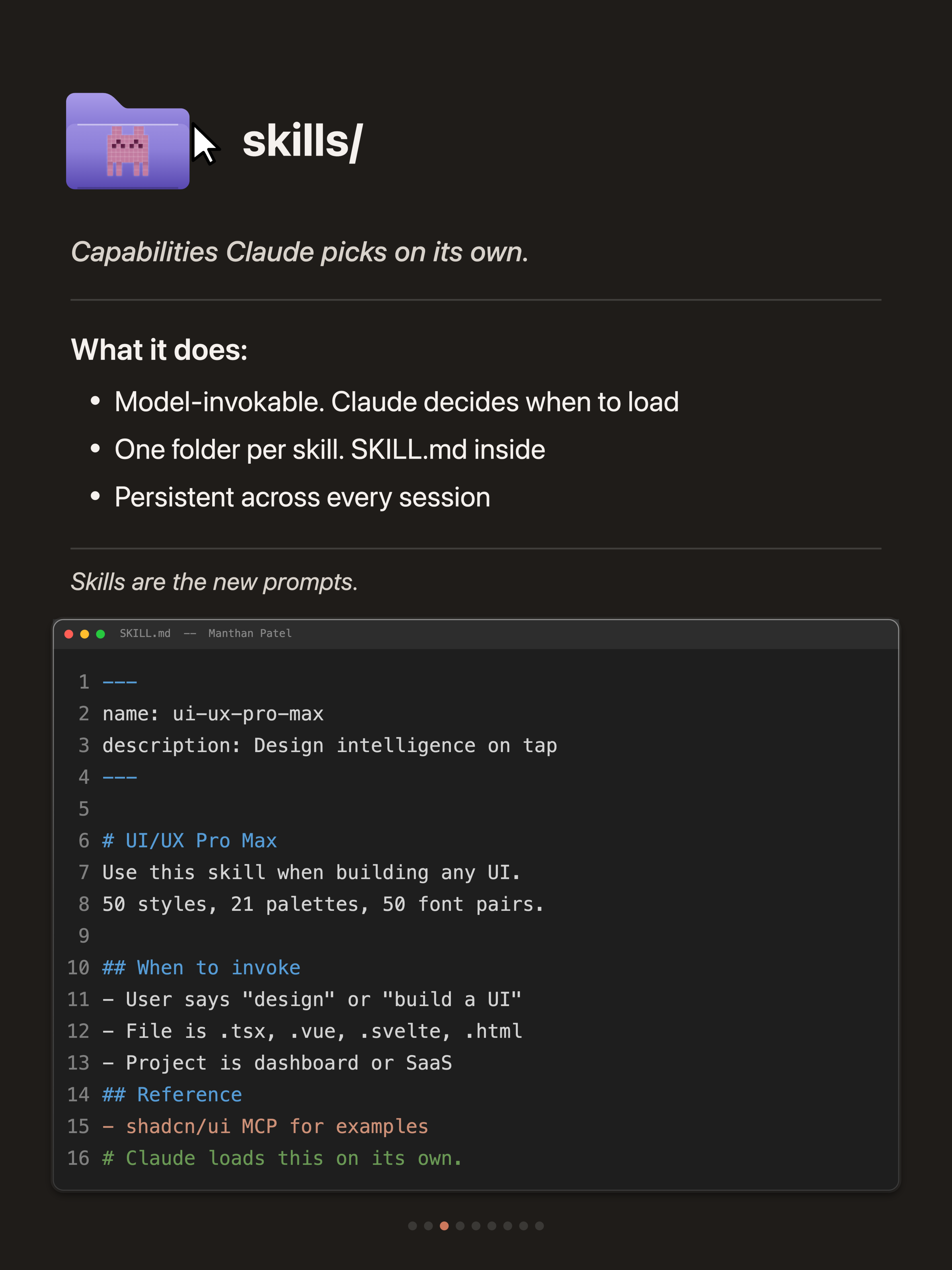Click the description line in the frontmatter
The image size is (952, 1270).
tap(330, 745)
